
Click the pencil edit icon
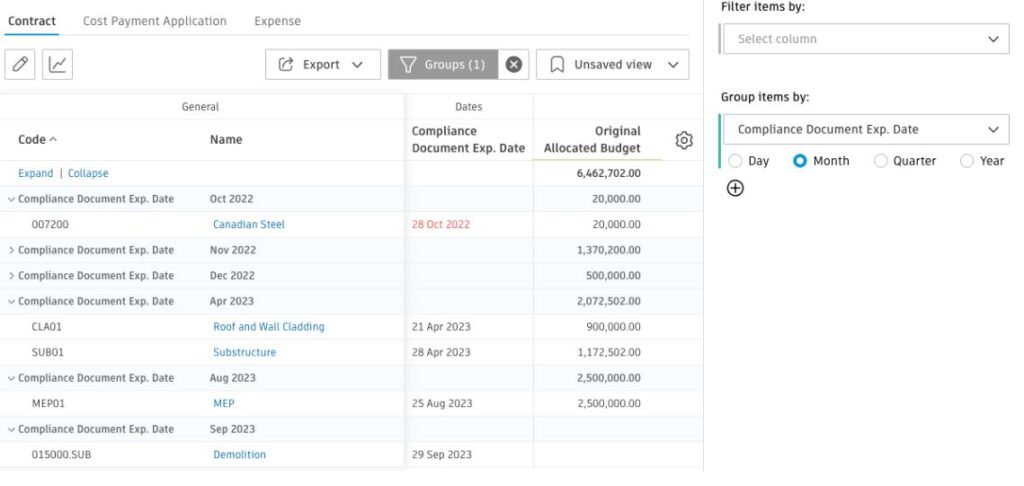click(20, 65)
